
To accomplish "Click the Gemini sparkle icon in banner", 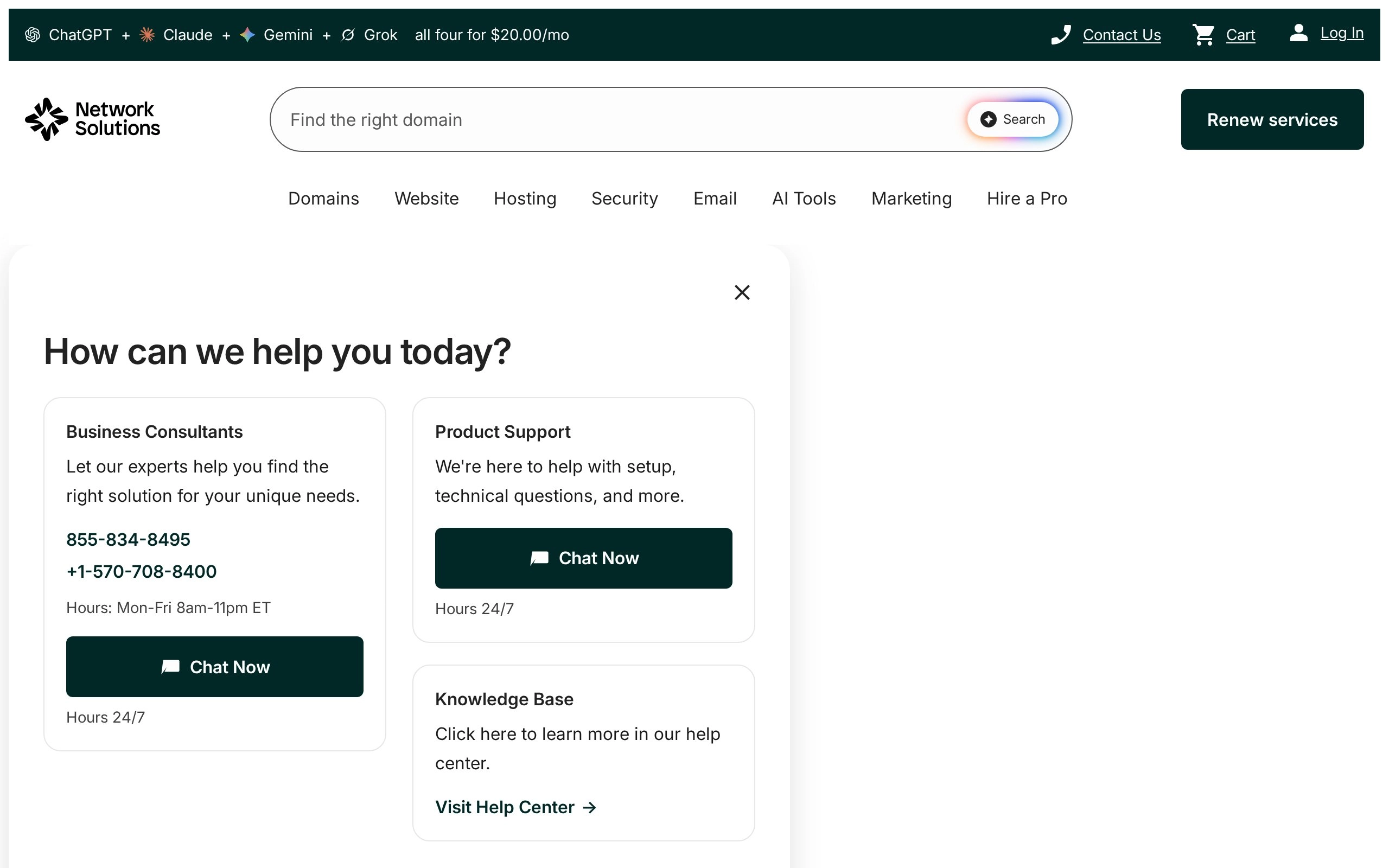I will pos(247,35).
